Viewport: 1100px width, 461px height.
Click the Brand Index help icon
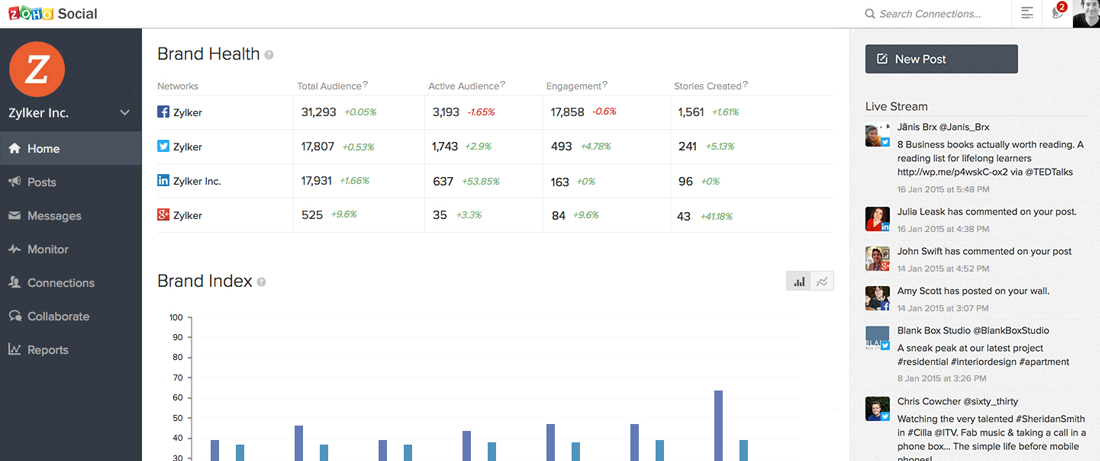(x=261, y=282)
